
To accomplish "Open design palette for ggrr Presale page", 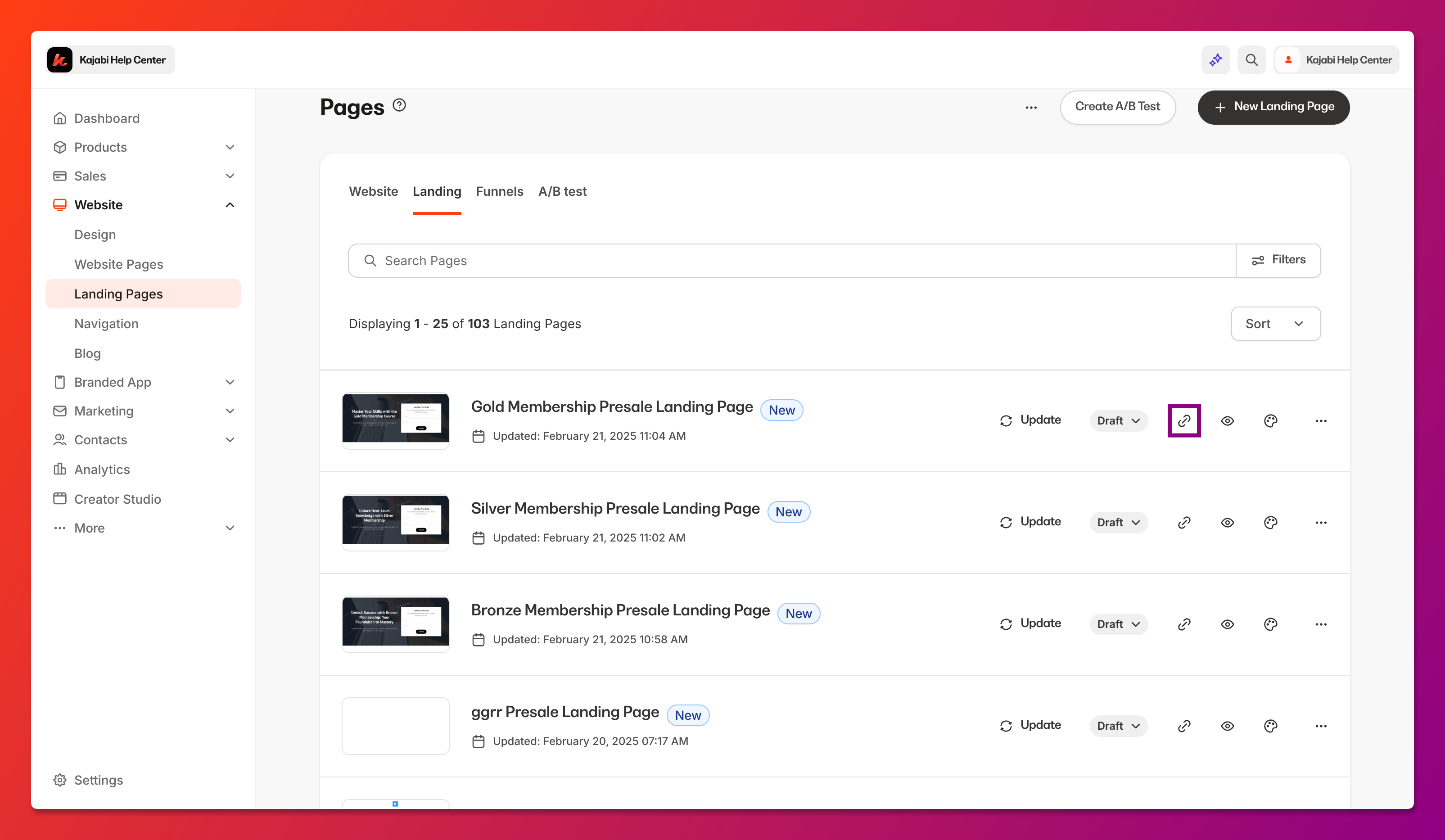I will [1271, 726].
